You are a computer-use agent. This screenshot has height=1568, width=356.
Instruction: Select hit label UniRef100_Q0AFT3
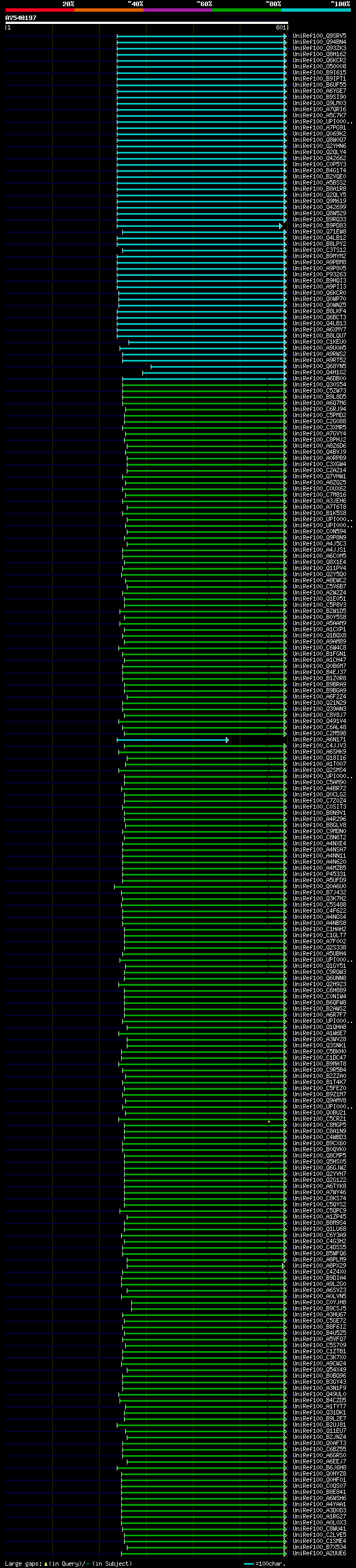[x=319, y=1444]
